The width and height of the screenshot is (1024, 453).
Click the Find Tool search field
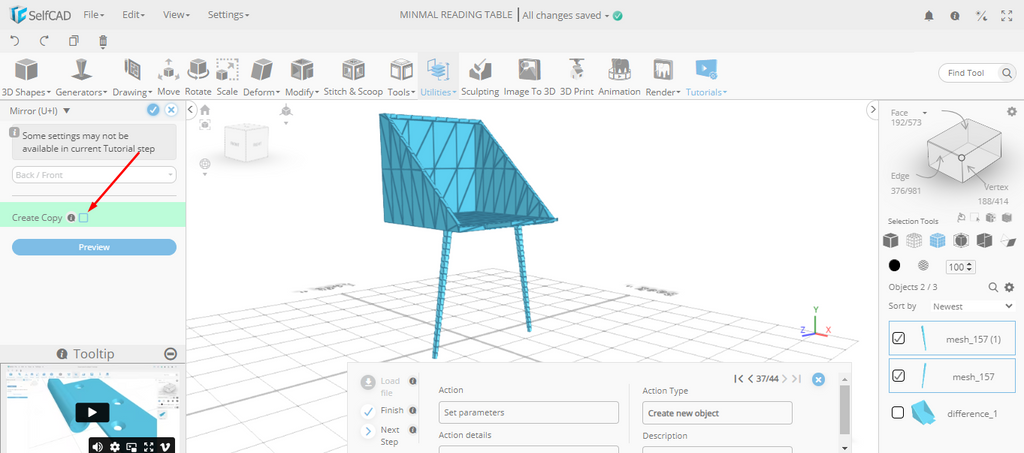tap(974, 73)
